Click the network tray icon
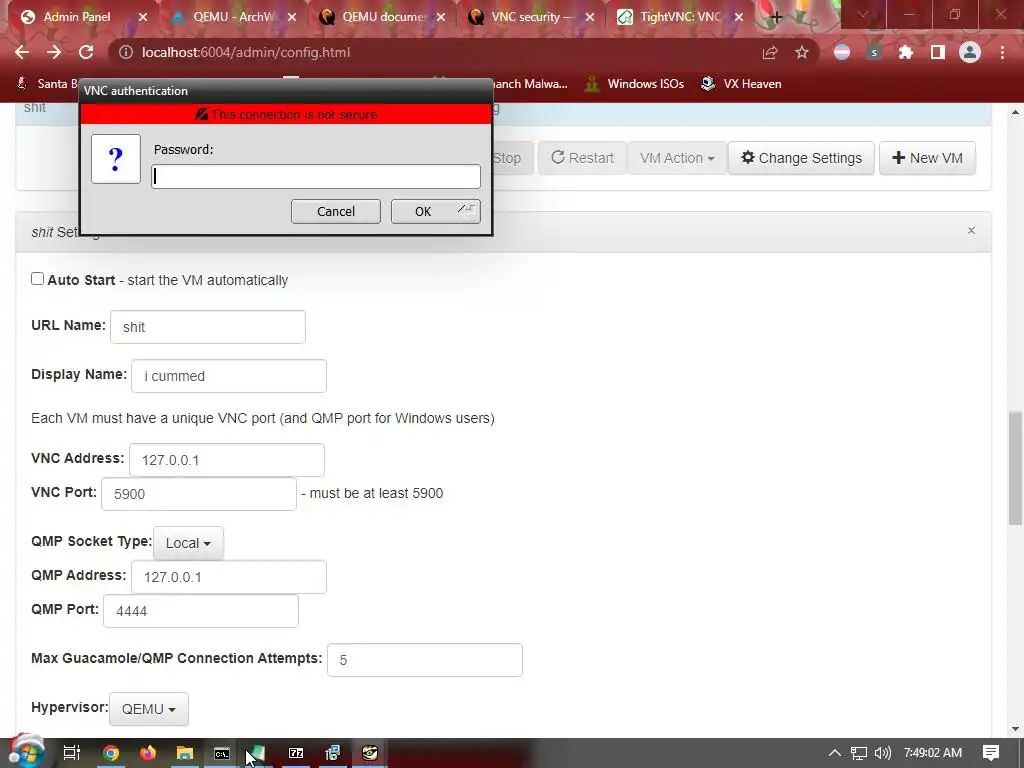Viewport: 1024px width, 768px height. click(x=859, y=753)
